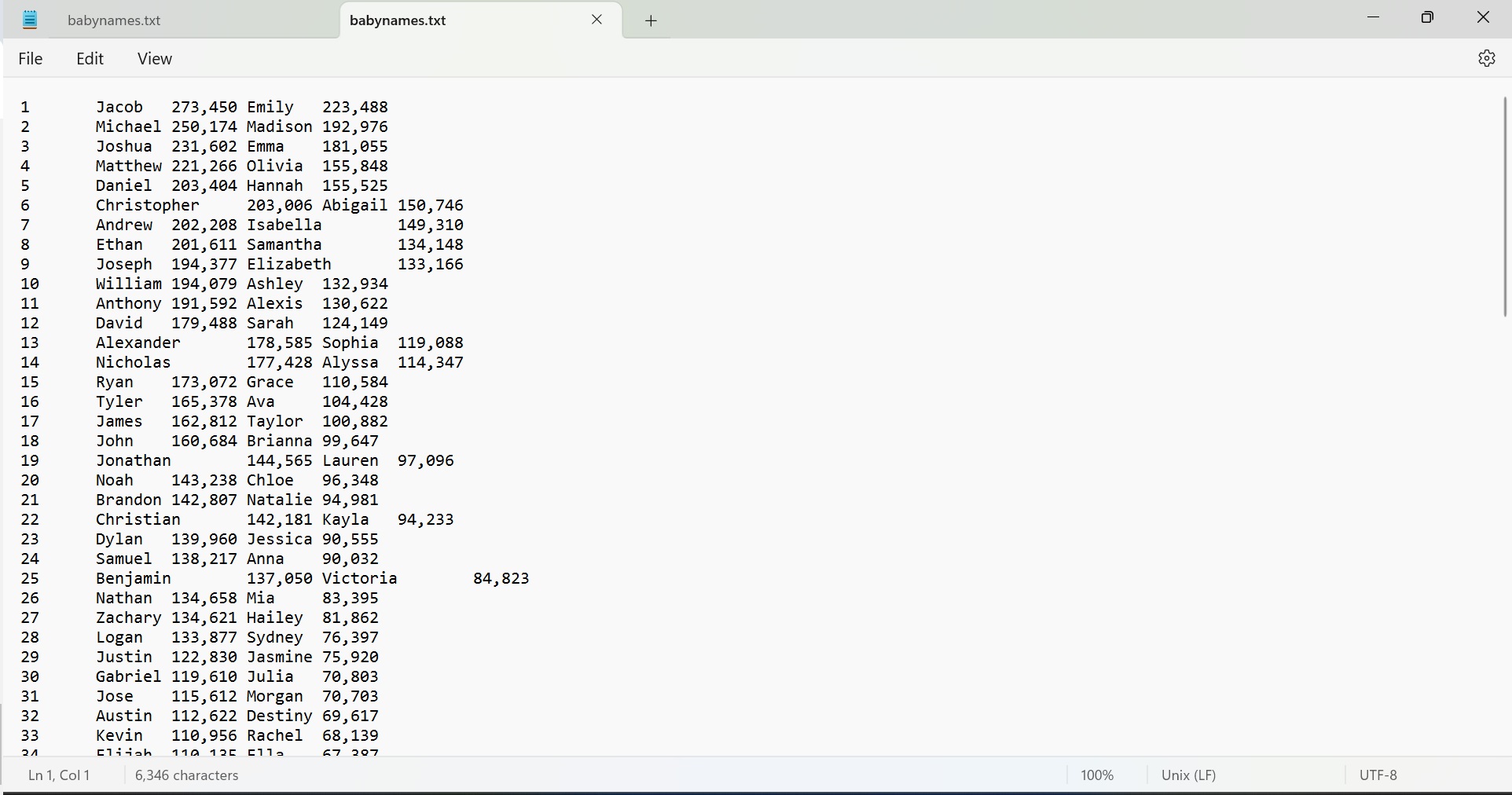Click the name Jonathan in row 19

[134, 460]
